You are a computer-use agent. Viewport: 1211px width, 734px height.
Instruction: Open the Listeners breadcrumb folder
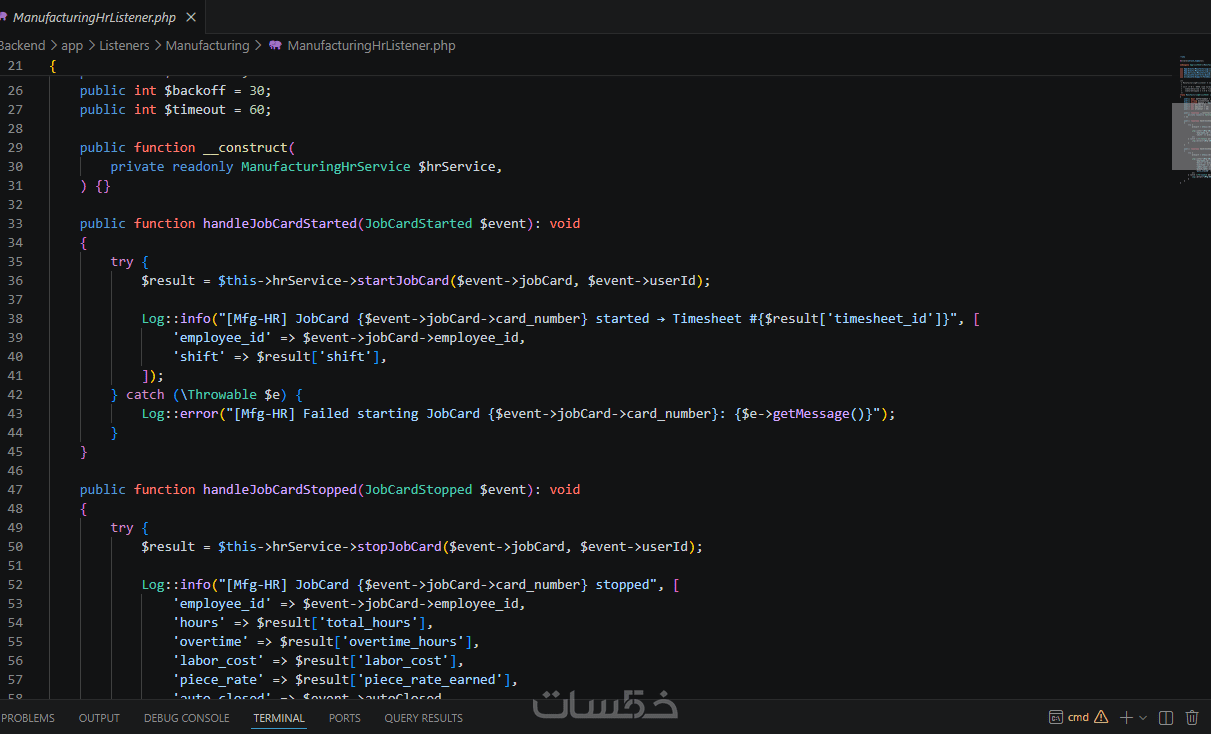[124, 45]
